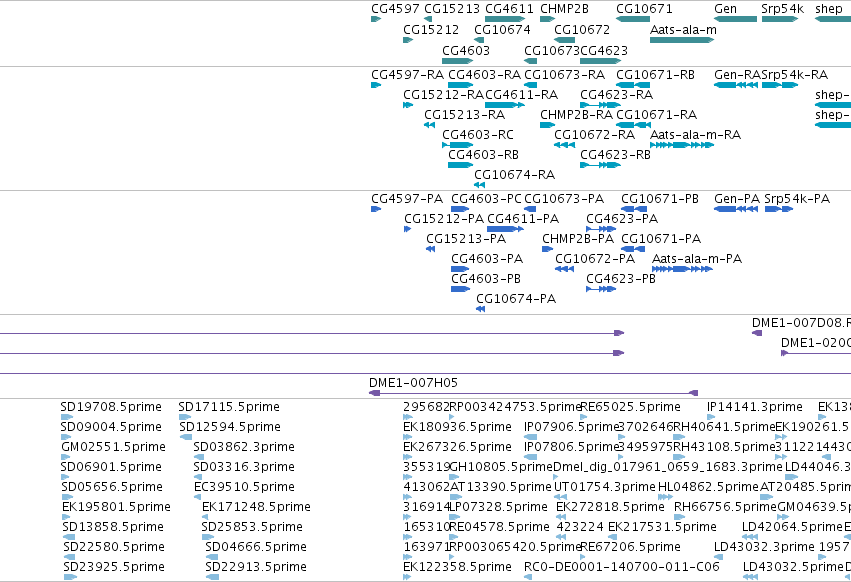Click EST IP14141.3prime
Image resolution: width=851 pixels, height=582 pixels.
(x=754, y=407)
